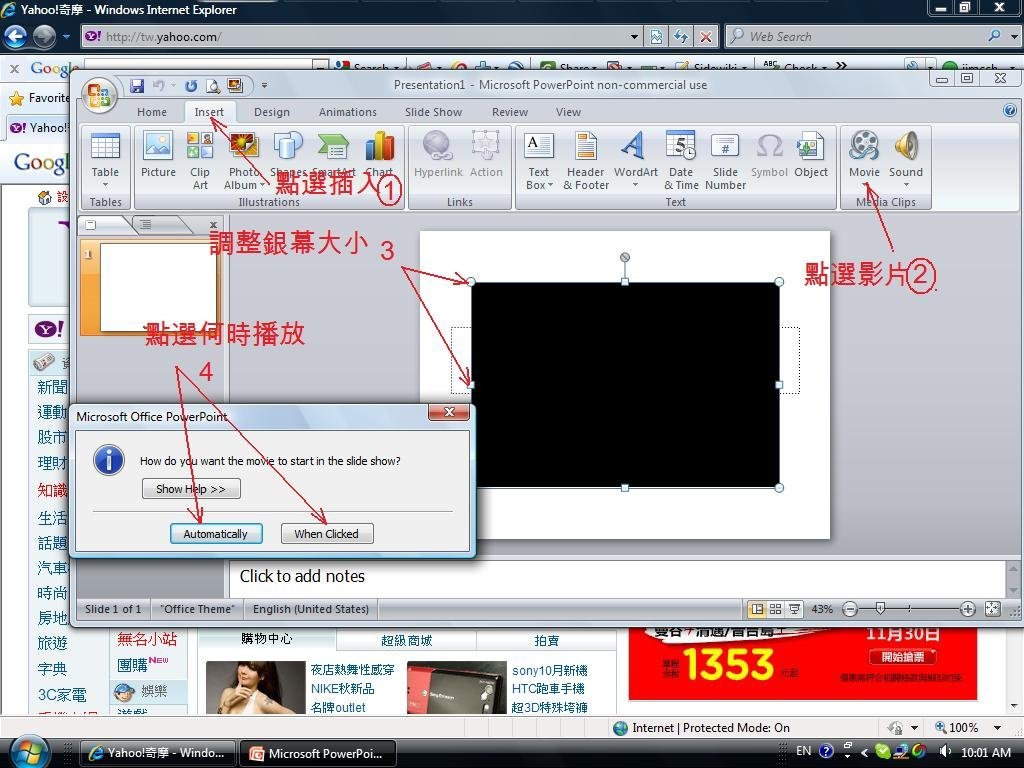Image resolution: width=1024 pixels, height=768 pixels.
Task: Open Text Box dropdown arrow
Action: (x=551, y=185)
